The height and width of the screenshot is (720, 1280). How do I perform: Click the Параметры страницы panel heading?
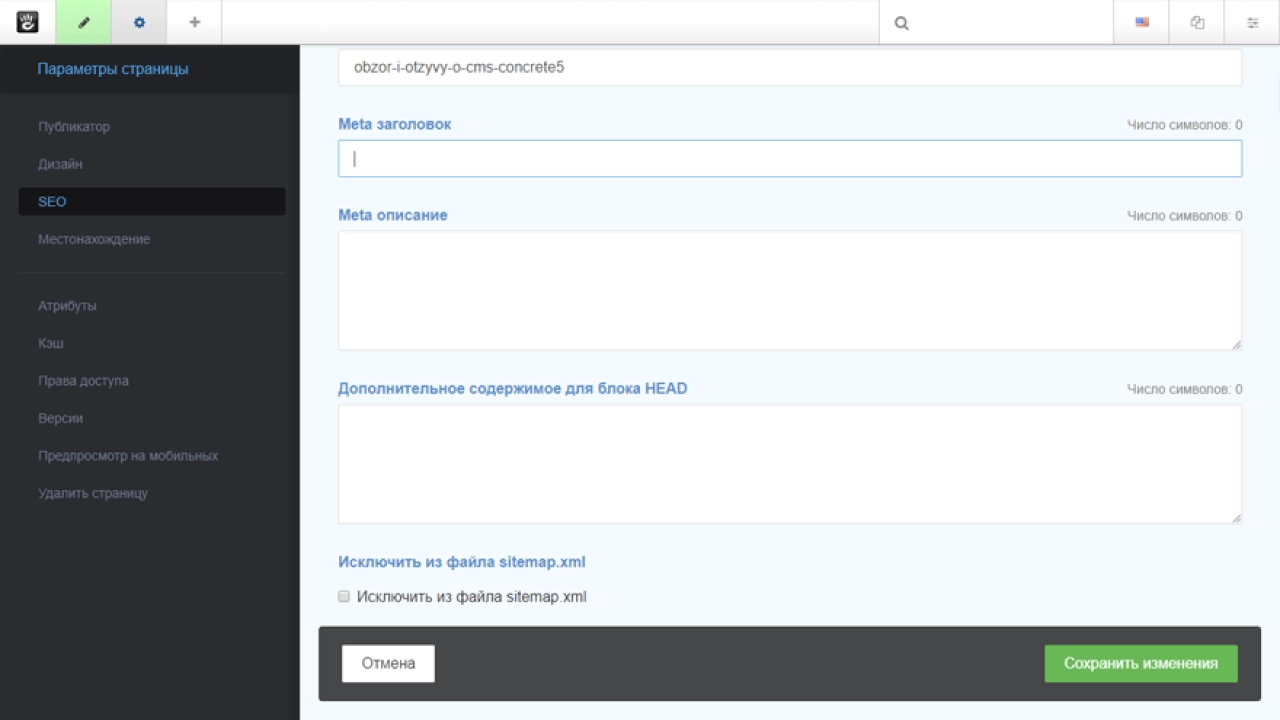(x=113, y=69)
